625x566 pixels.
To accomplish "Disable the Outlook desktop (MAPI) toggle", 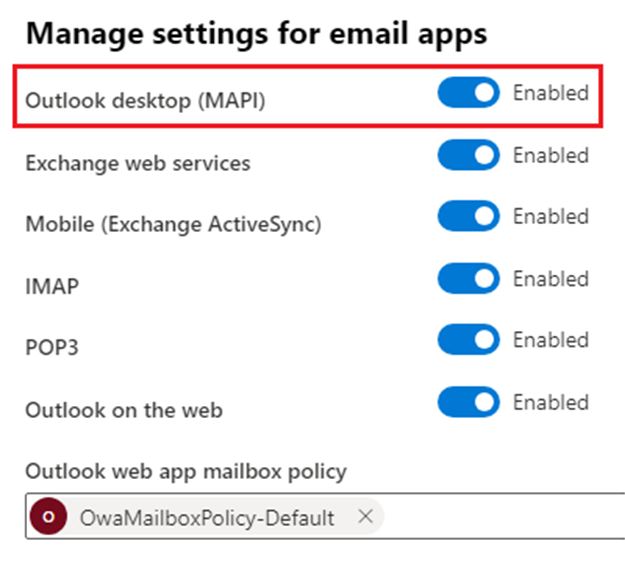I will [468, 92].
